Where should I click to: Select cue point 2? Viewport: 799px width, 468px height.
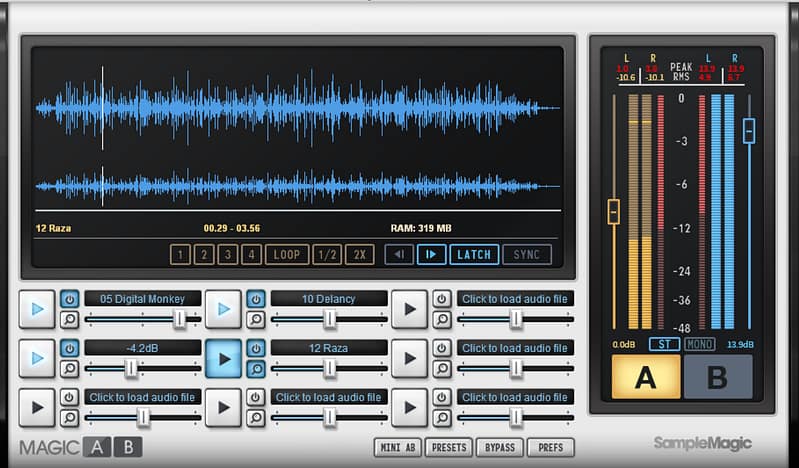click(x=204, y=254)
